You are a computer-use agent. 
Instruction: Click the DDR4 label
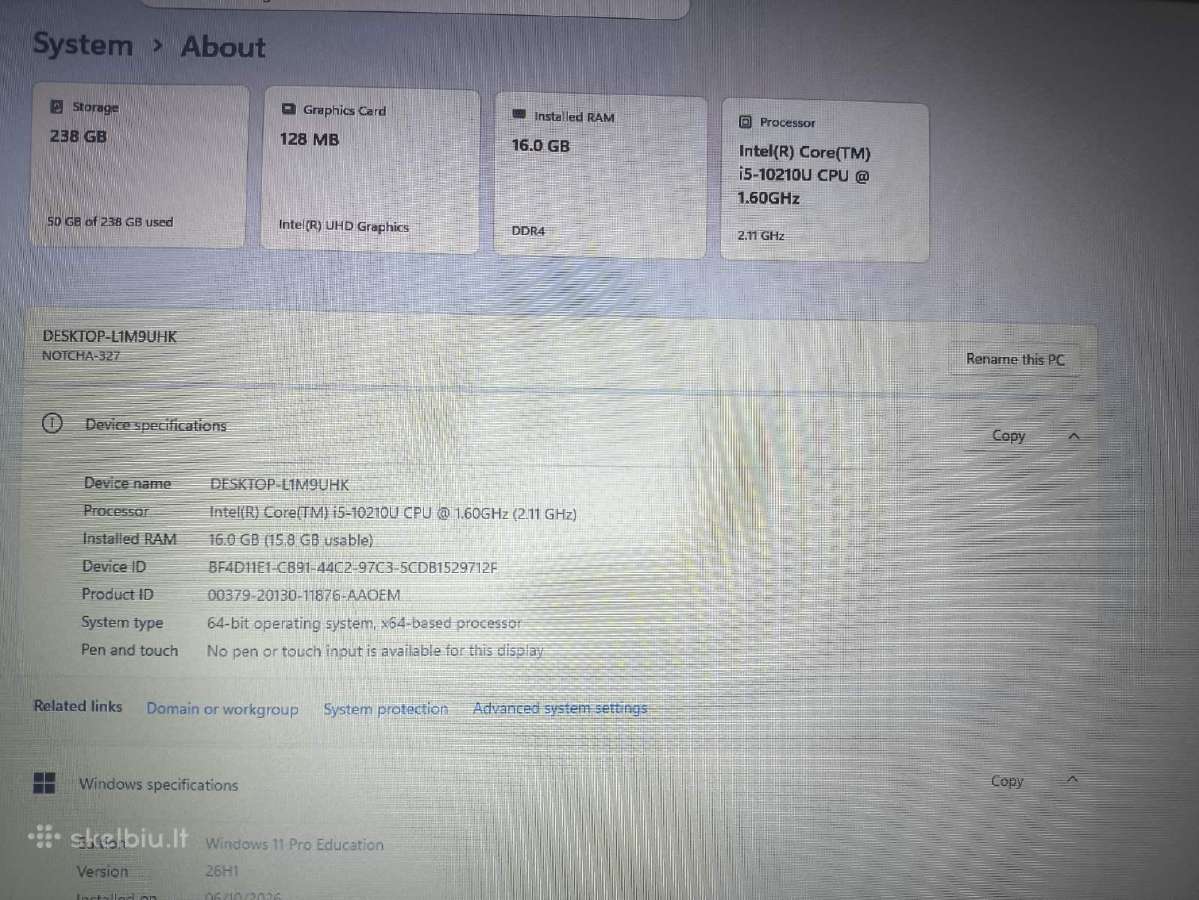528,231
